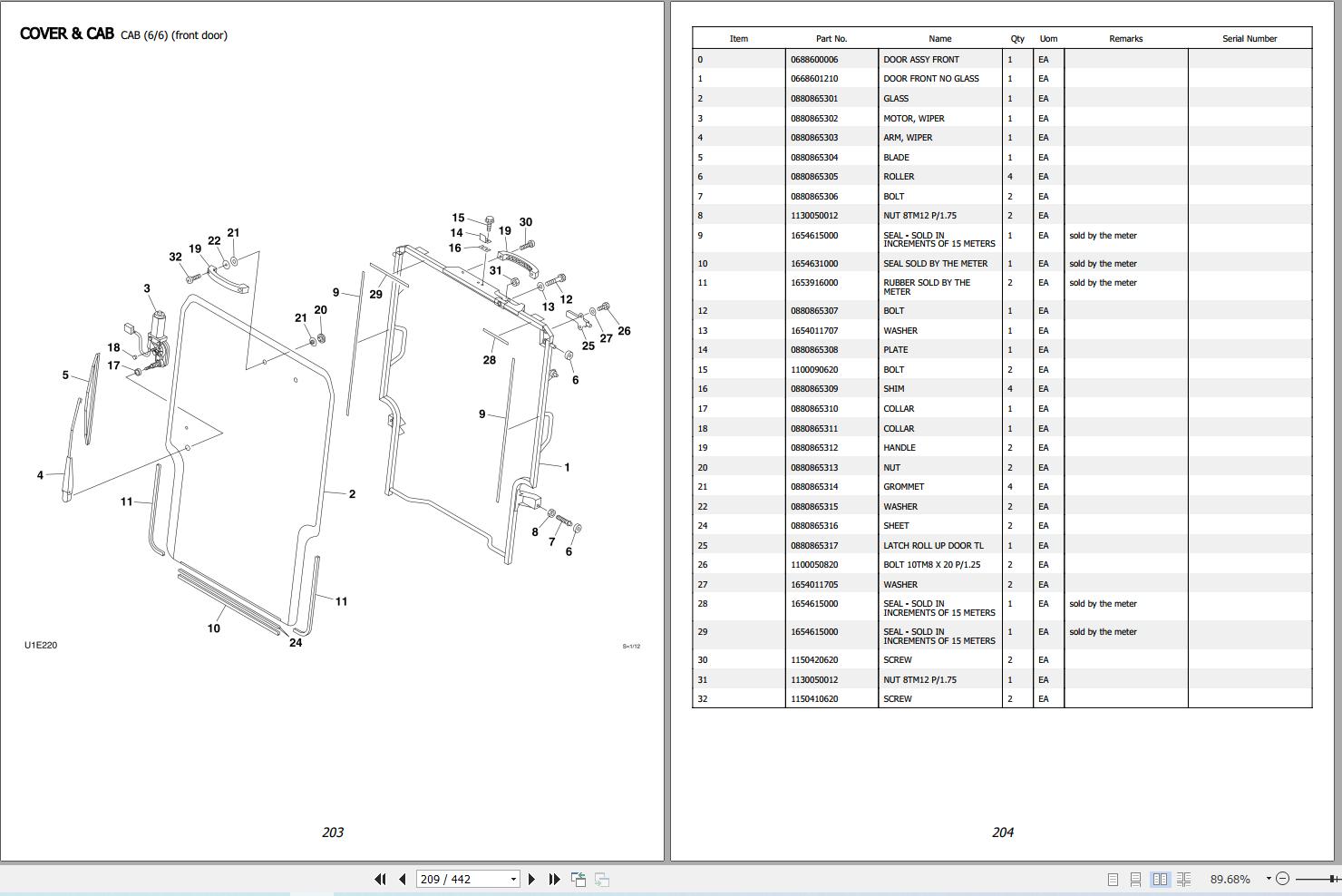The height and width of the screenshot is (896, 1342).
Task: Click the COVER & CAB heading
Action: point(67,34)
